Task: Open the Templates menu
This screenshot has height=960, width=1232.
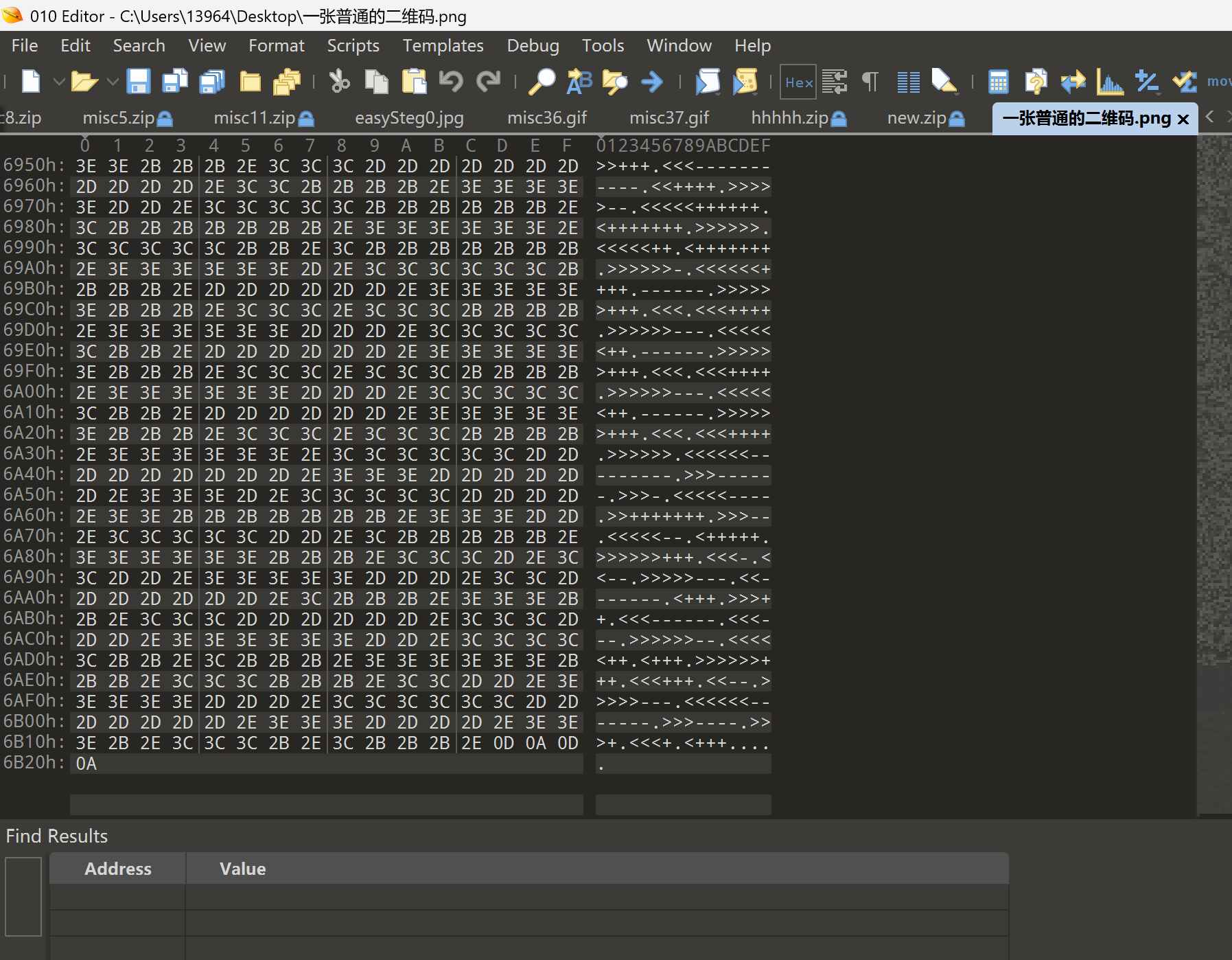Action: click(x=443, y=45)
